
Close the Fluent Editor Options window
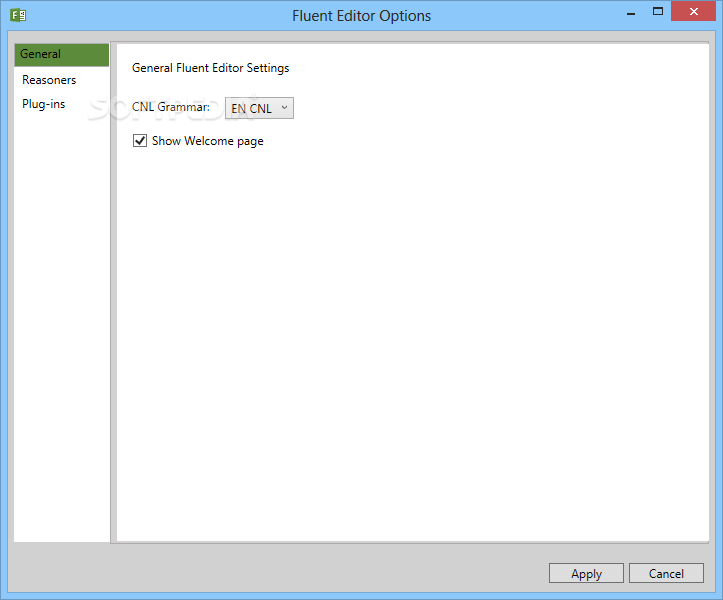click(x=693, y=12)
